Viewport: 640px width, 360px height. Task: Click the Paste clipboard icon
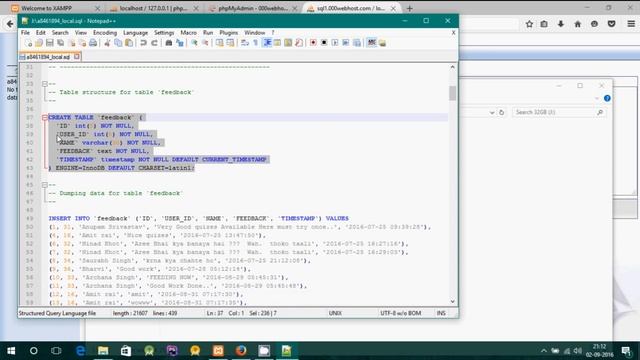click(129, 43)
